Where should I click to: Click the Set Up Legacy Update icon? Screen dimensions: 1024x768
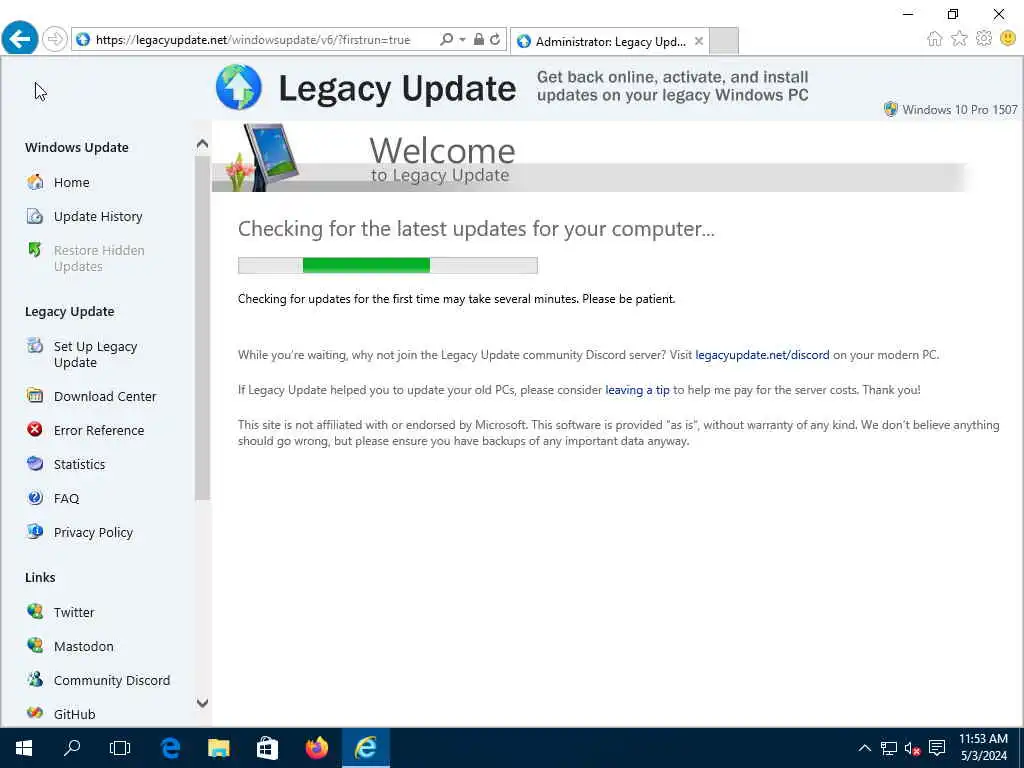coord(35,346)
